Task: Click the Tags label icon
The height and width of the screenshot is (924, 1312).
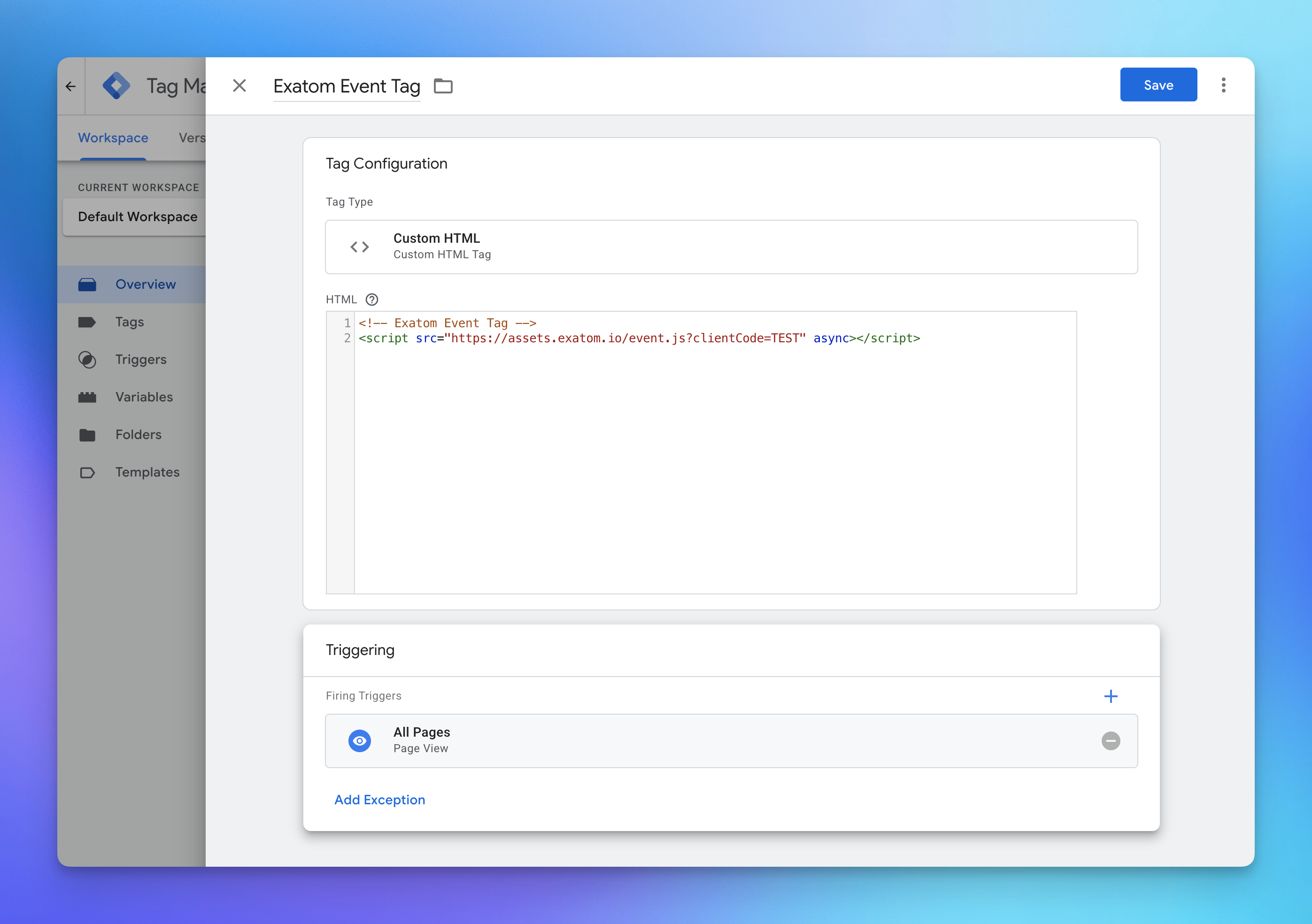Action: 87,322
